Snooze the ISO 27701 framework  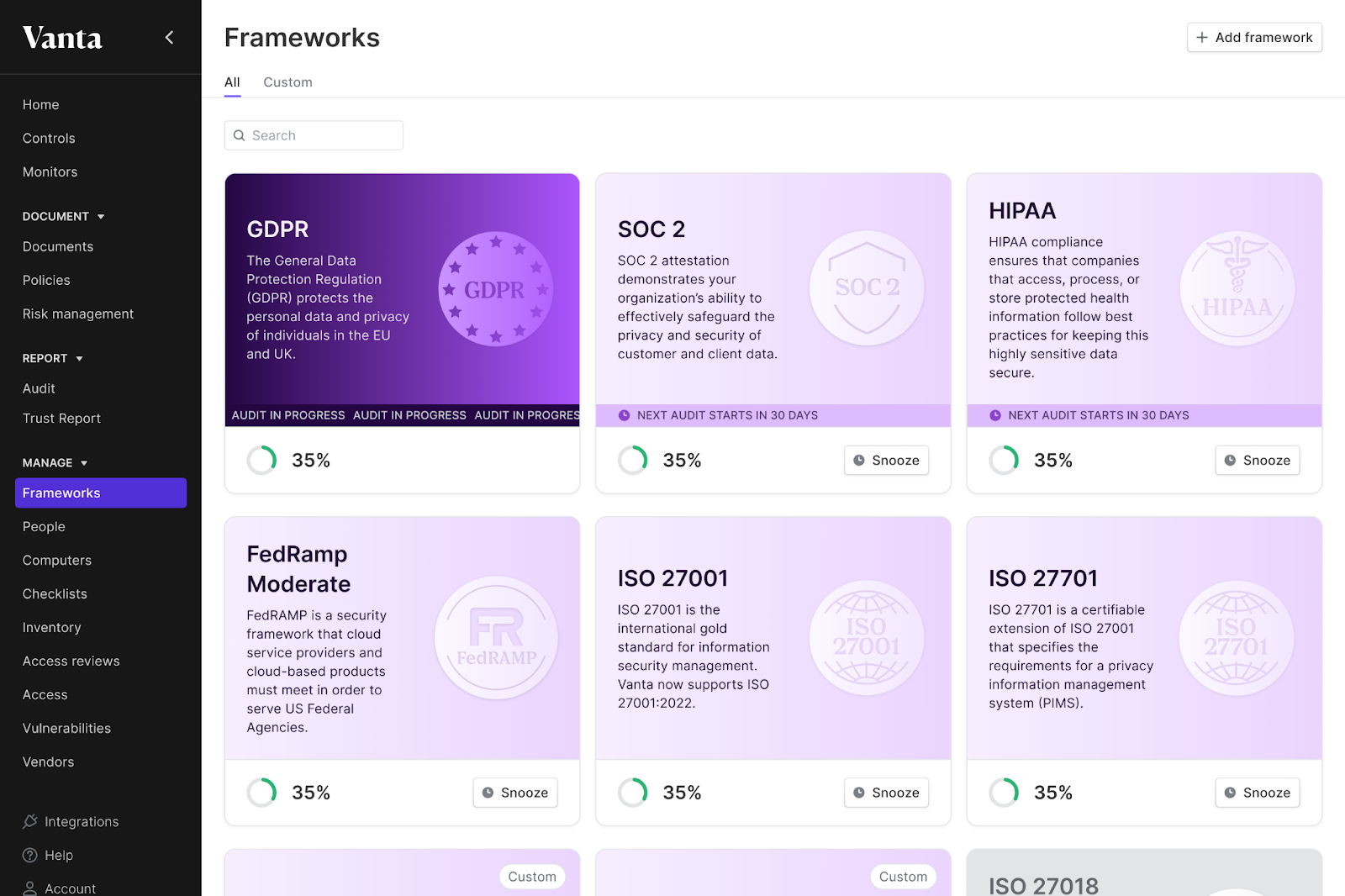1257,793
